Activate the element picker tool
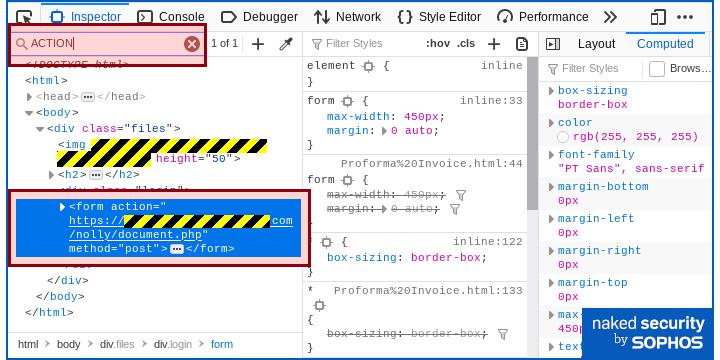Viewport: 720px width, 360px height. click(x=24, y=17)
